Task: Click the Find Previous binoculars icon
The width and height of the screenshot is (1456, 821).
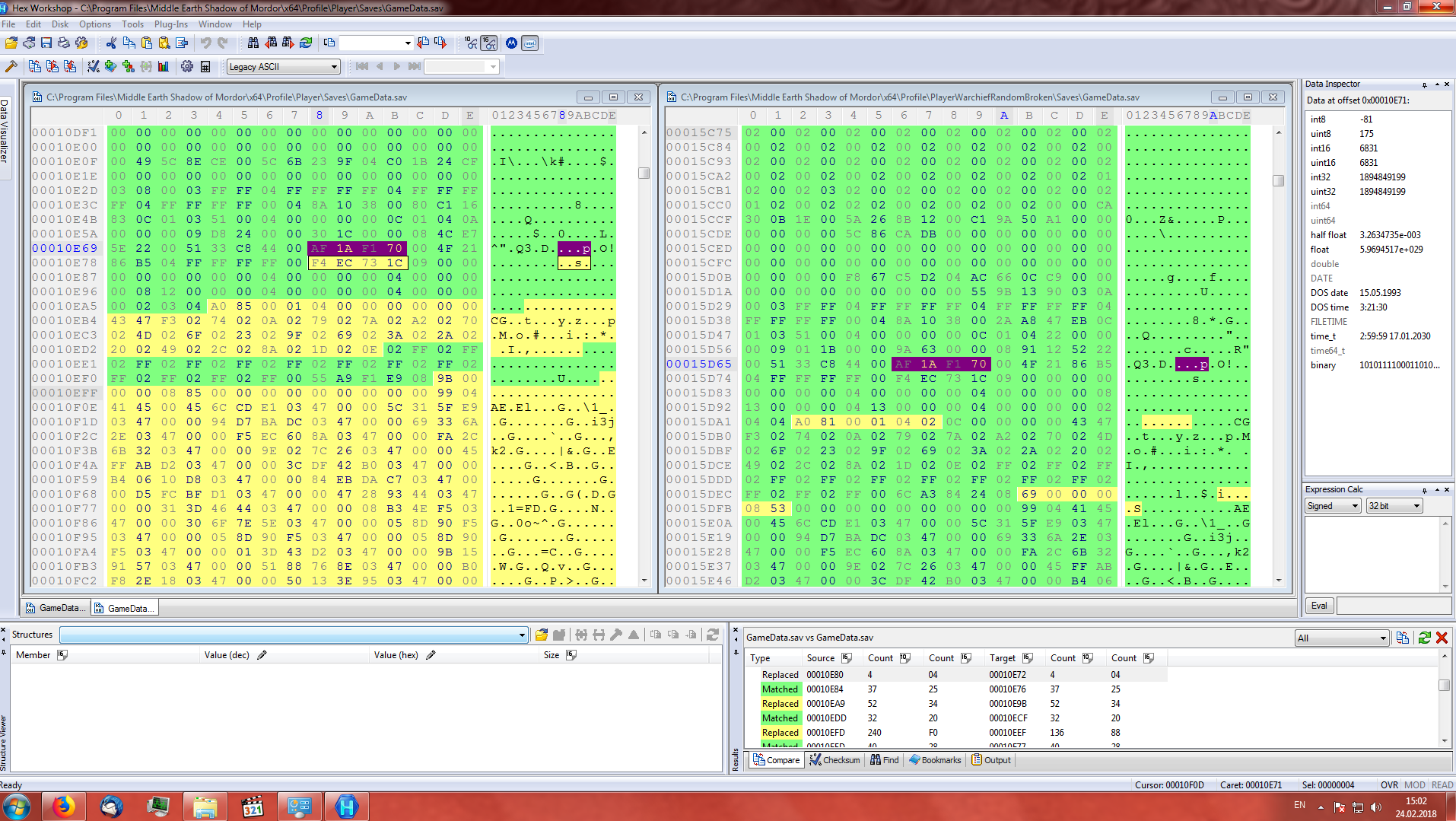Action: pos(271,43)
